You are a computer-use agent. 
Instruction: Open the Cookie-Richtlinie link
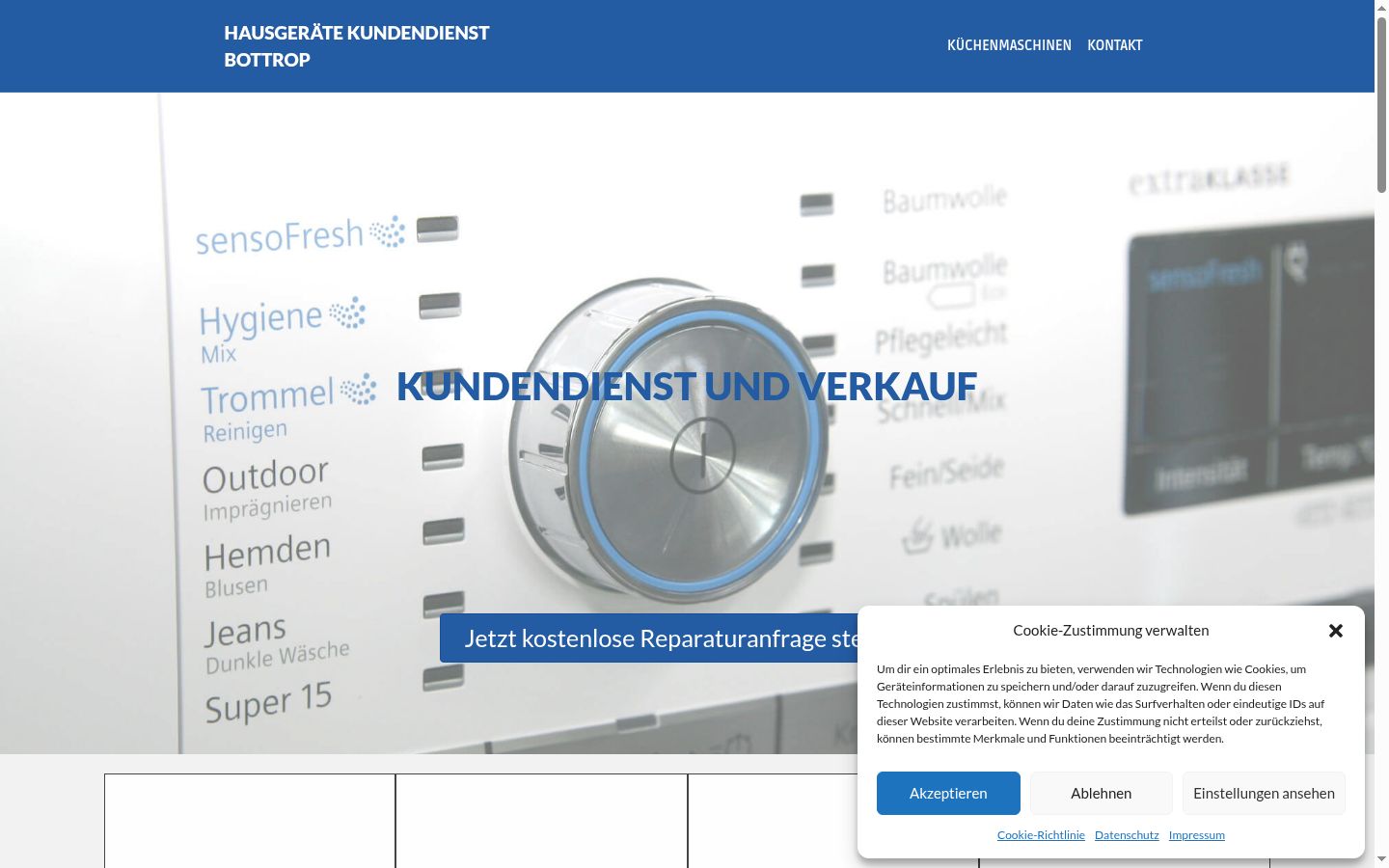click(1041, 835)
